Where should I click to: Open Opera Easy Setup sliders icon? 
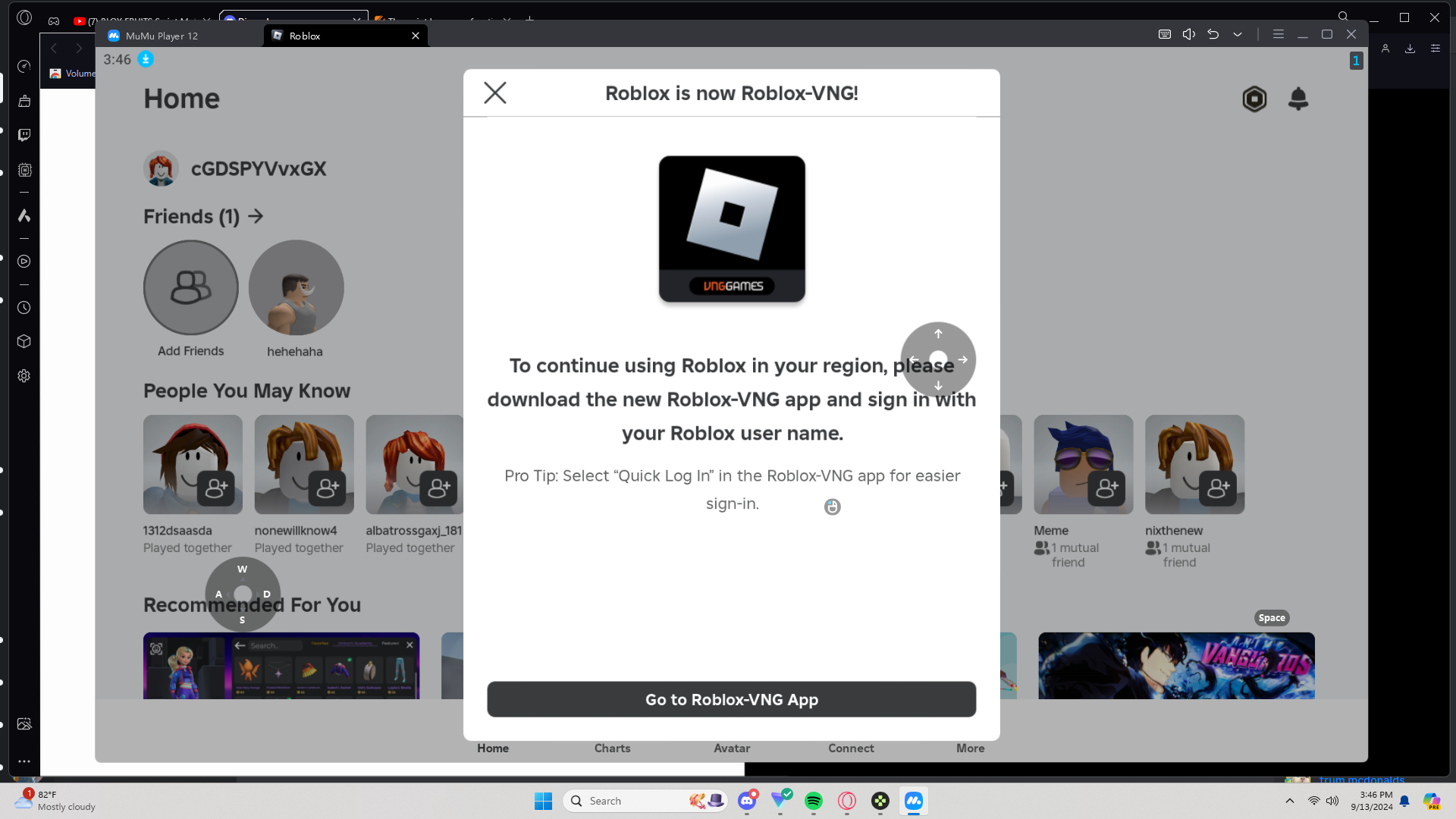1435,49
